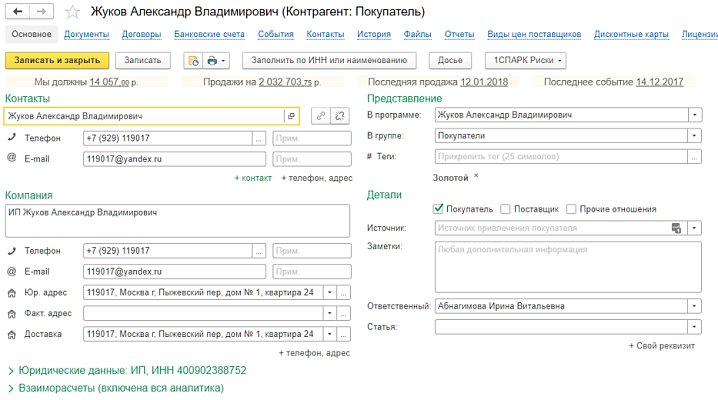The image size is (718, 400).
Task: Star this contractor as favorite
Action: (x=72, y=13)
